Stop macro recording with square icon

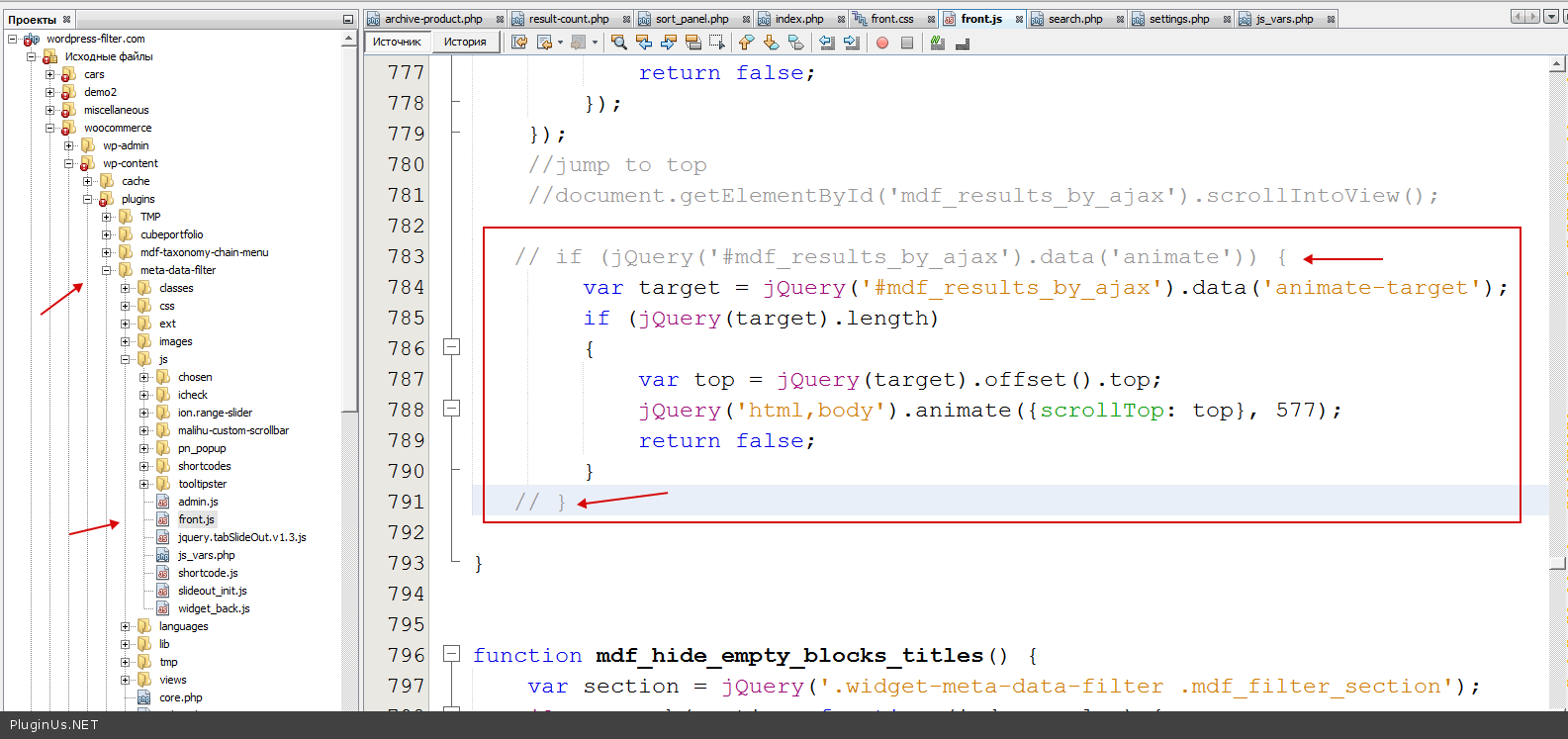tap(906, 43)
